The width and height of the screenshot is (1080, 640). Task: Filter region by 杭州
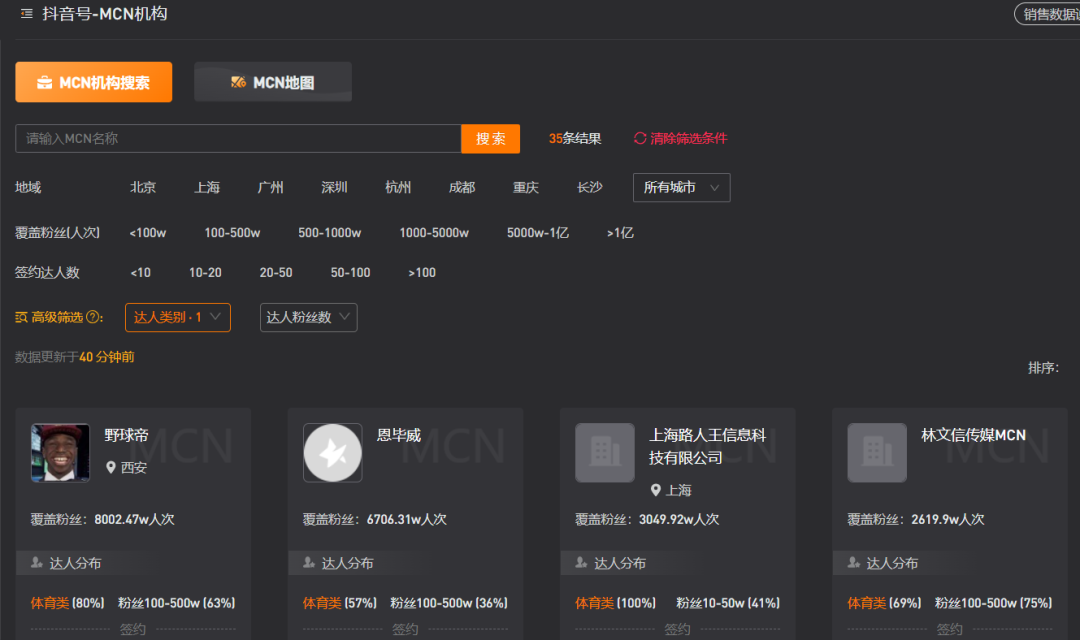click(398, 187)
